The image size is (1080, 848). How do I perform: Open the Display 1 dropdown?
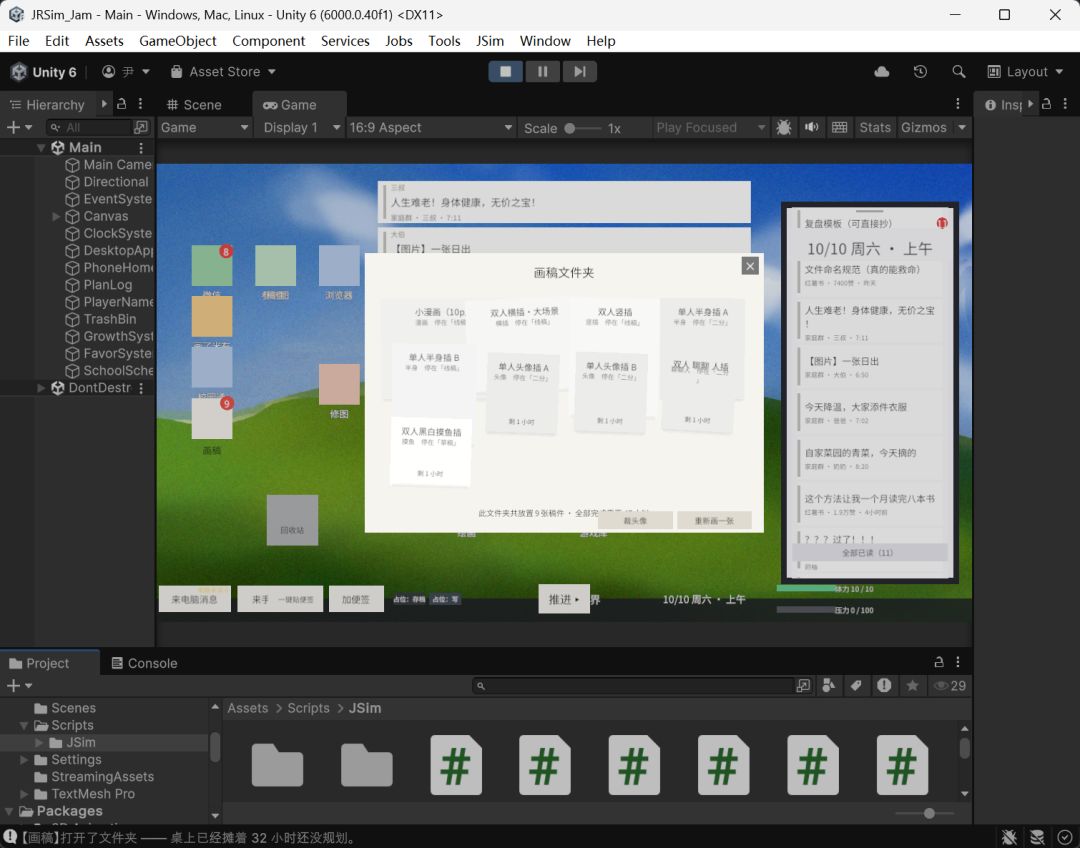(300, 127)
